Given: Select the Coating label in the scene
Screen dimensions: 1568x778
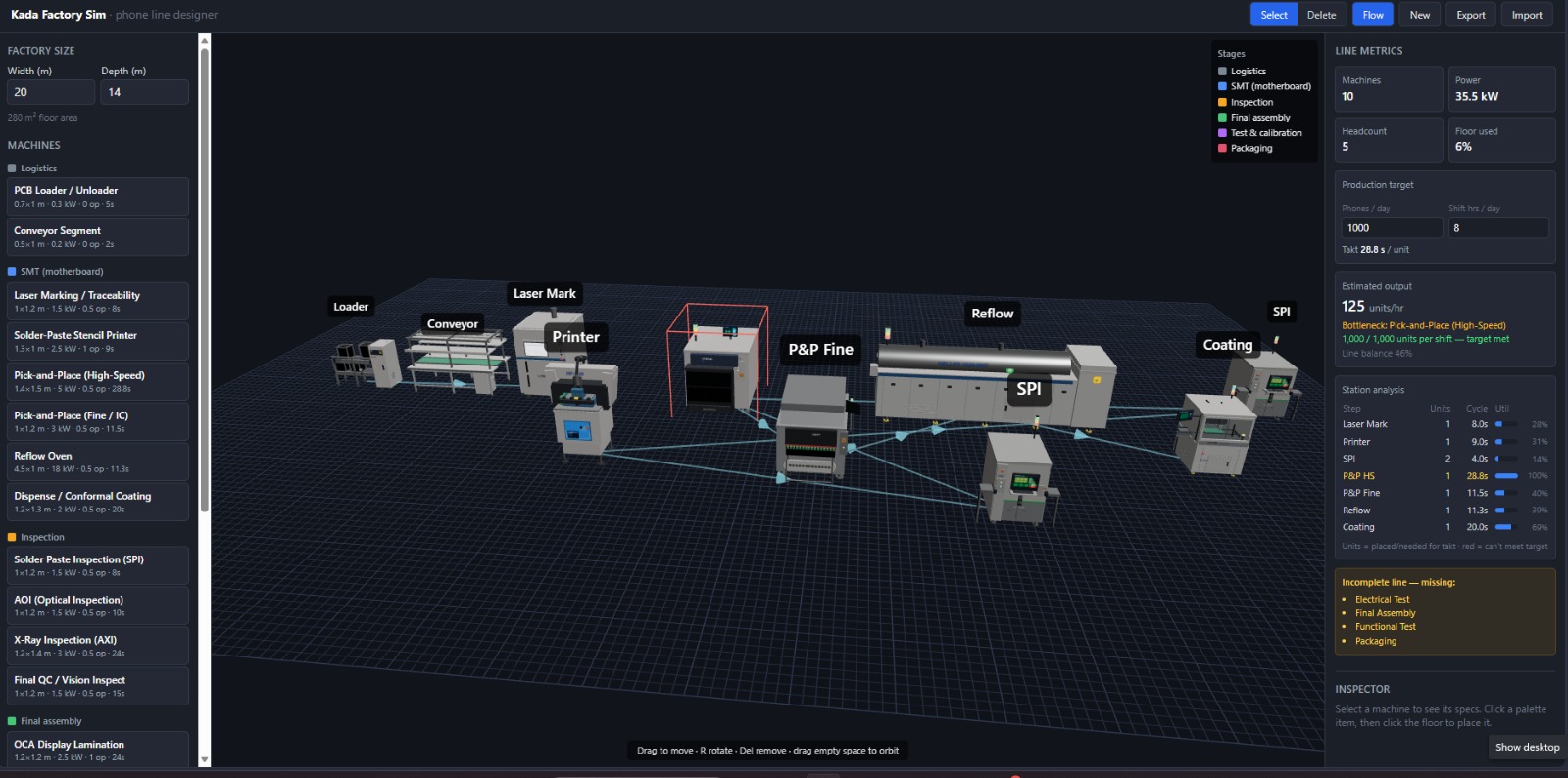Looking at the screenshot, I should 1228,345.
